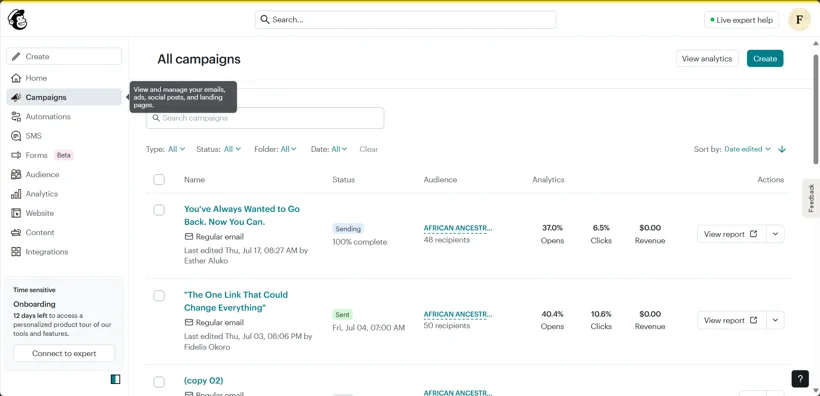Open Audience in the sidebar
This screenshot has width=820, height=396.
coord(64,175)
